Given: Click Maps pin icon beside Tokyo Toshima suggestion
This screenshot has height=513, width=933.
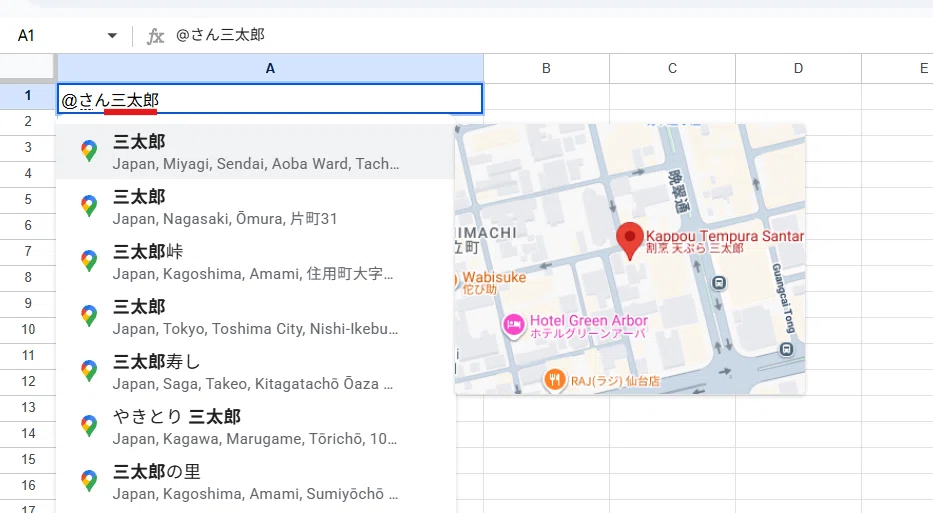Looking at the screenshot, I should click(x=89, y=316).
